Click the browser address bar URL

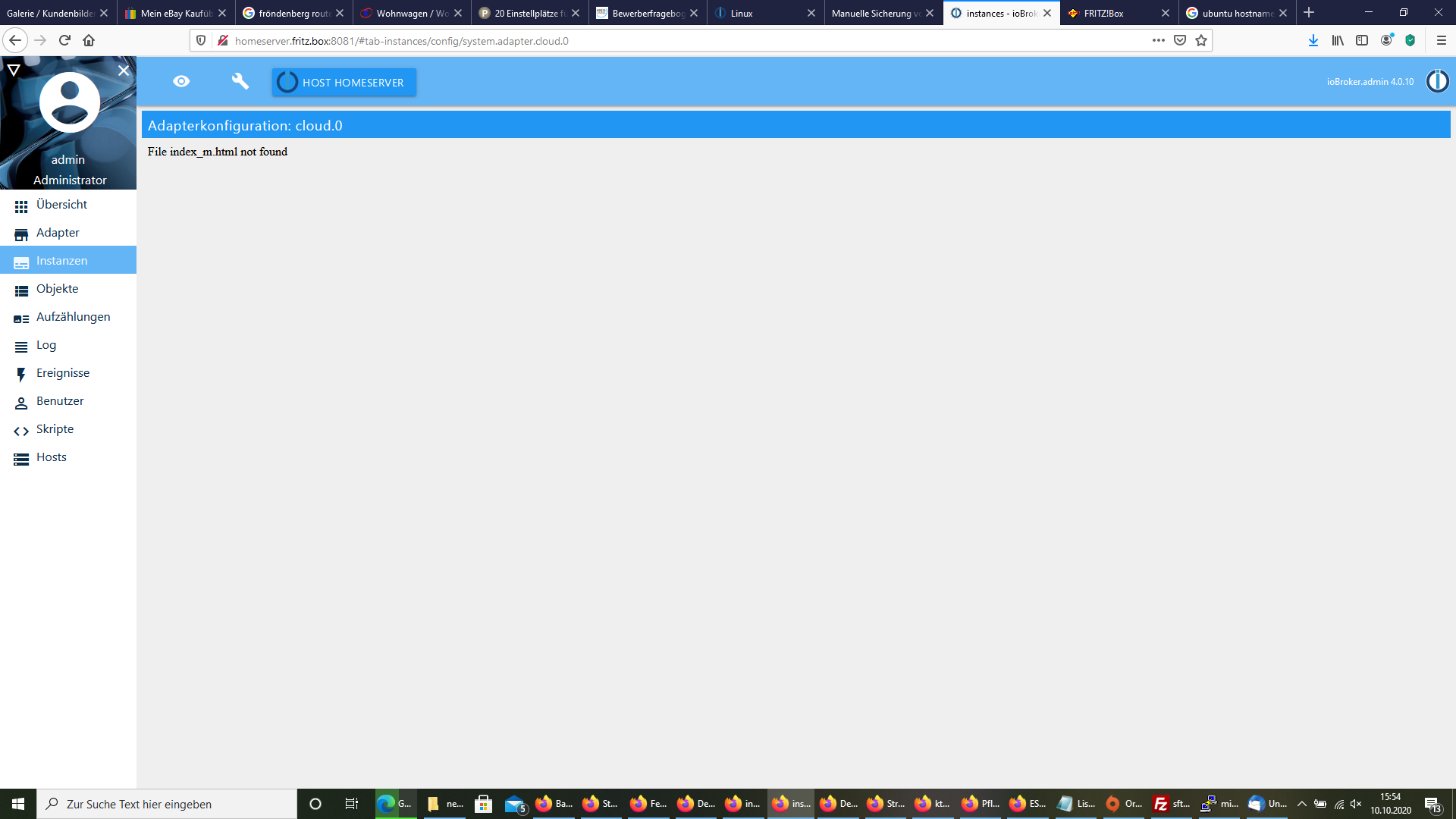coord(402,41)
